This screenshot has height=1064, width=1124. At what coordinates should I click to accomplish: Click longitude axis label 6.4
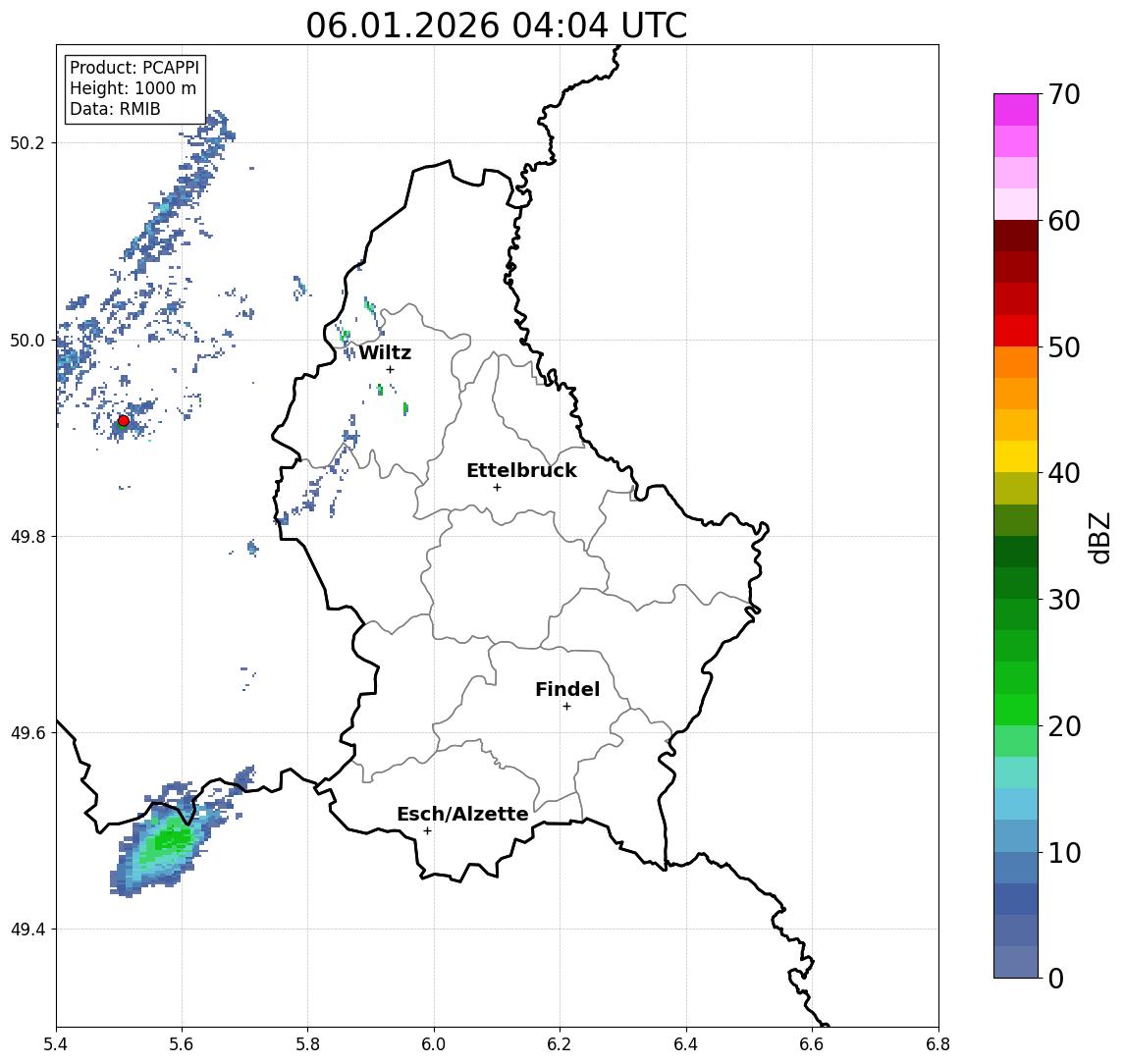tap(686, 1044)
